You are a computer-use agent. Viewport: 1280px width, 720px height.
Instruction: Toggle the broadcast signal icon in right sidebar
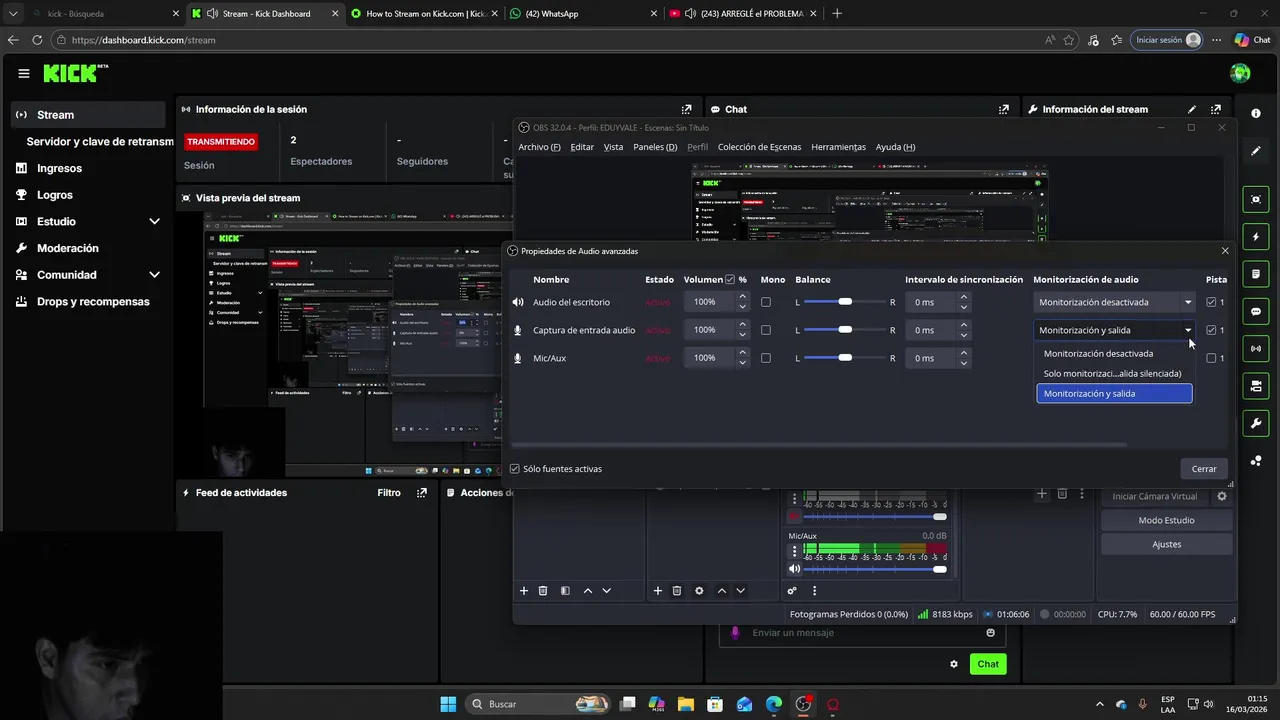coord(1256,348)
